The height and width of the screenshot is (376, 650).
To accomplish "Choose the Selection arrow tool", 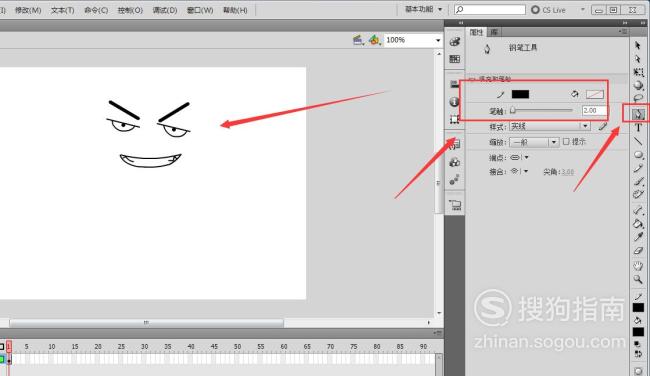I will [x=638, y=46].
